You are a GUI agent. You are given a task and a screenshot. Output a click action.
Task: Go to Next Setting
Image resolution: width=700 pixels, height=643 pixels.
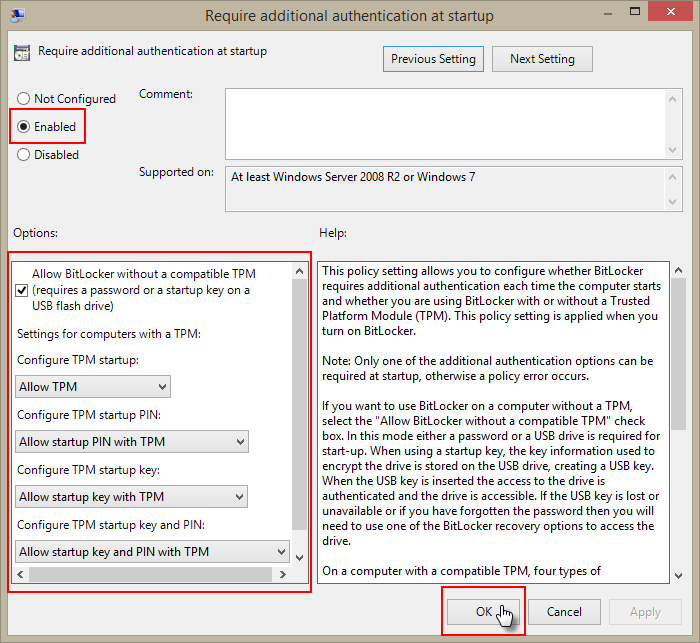tap(542, 59)
